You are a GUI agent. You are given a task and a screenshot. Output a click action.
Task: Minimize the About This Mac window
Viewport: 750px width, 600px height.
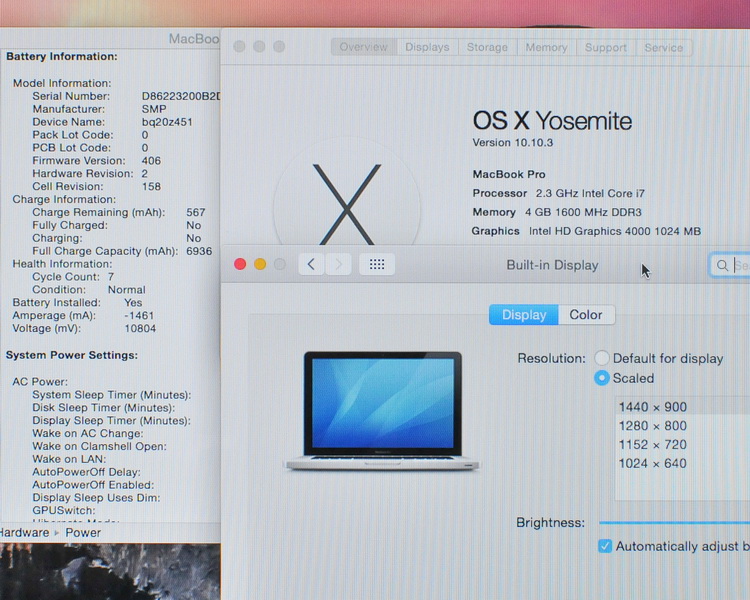tap(259, 46)
